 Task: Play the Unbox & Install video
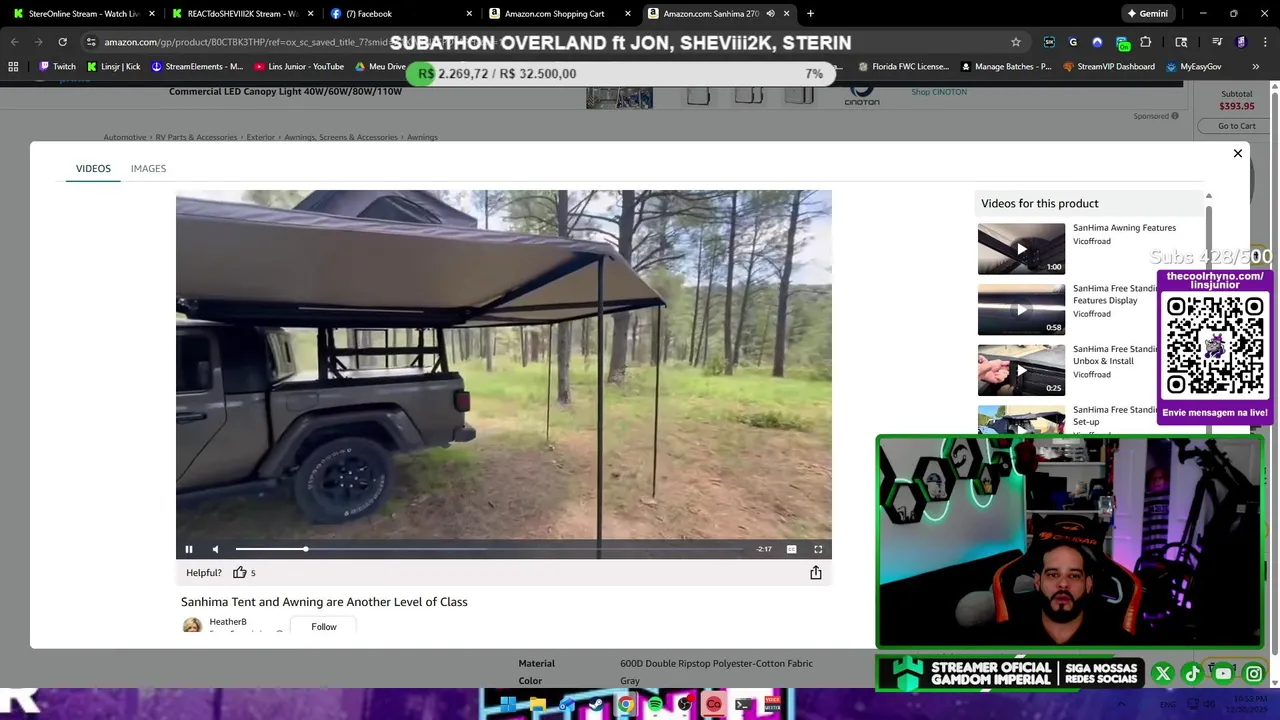(x=1021, y=370)
